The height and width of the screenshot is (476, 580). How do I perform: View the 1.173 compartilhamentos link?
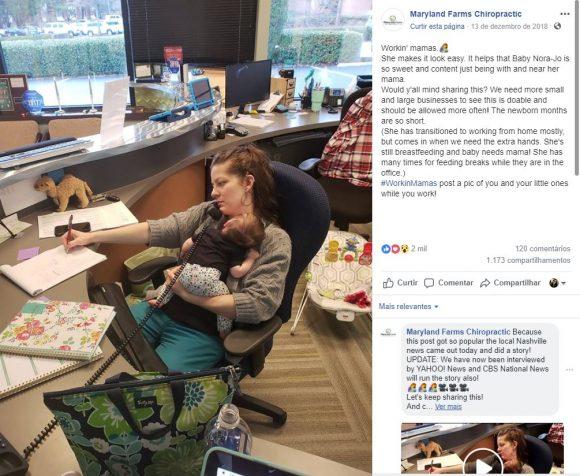[x=528, y=260]
